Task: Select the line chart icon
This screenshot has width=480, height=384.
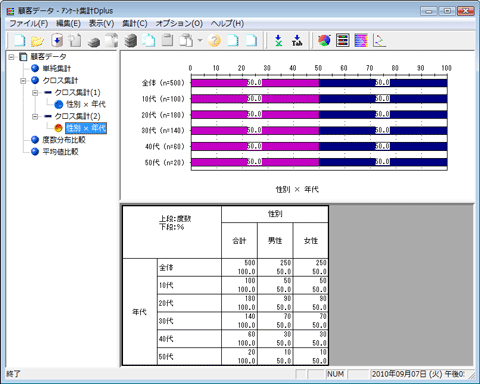Action: coord(379,41)
